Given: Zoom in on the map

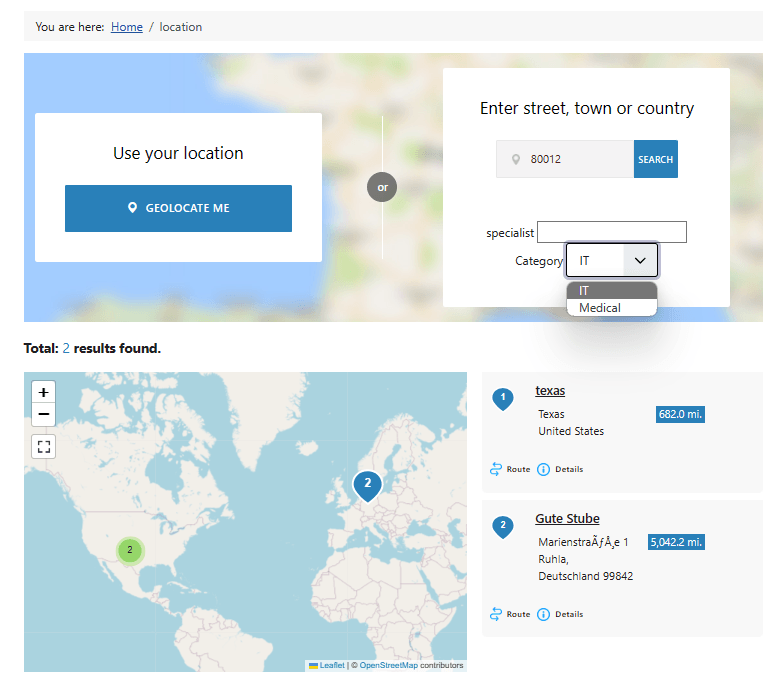Looking at the screenshot, I should click(x=43, y=392).
